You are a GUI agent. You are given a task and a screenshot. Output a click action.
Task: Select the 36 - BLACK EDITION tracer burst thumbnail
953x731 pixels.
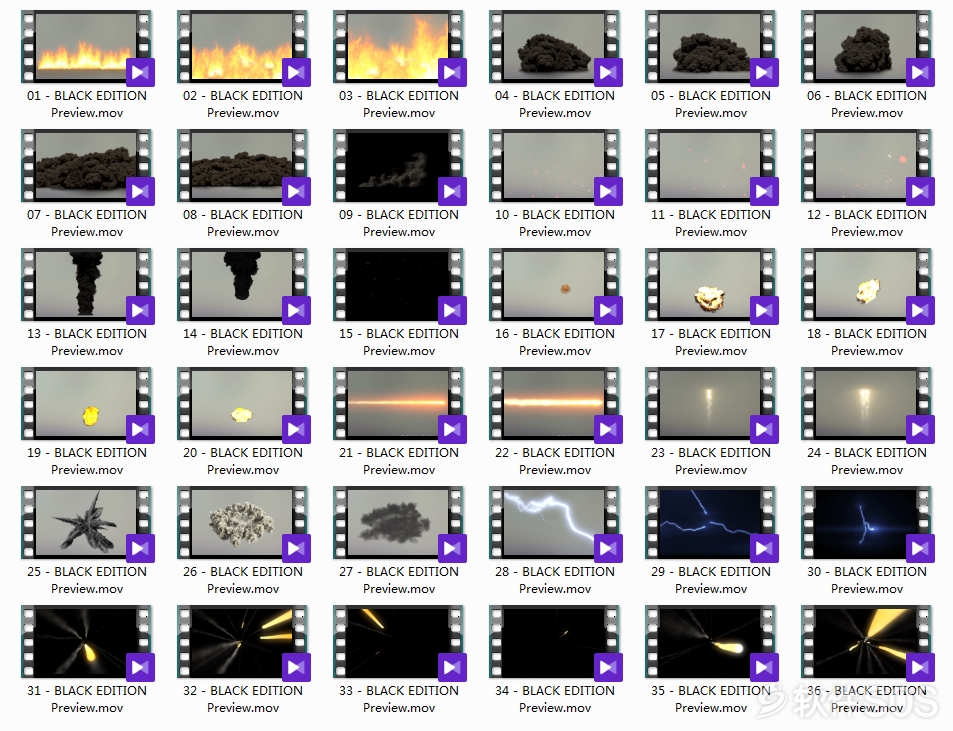(867, 642)
